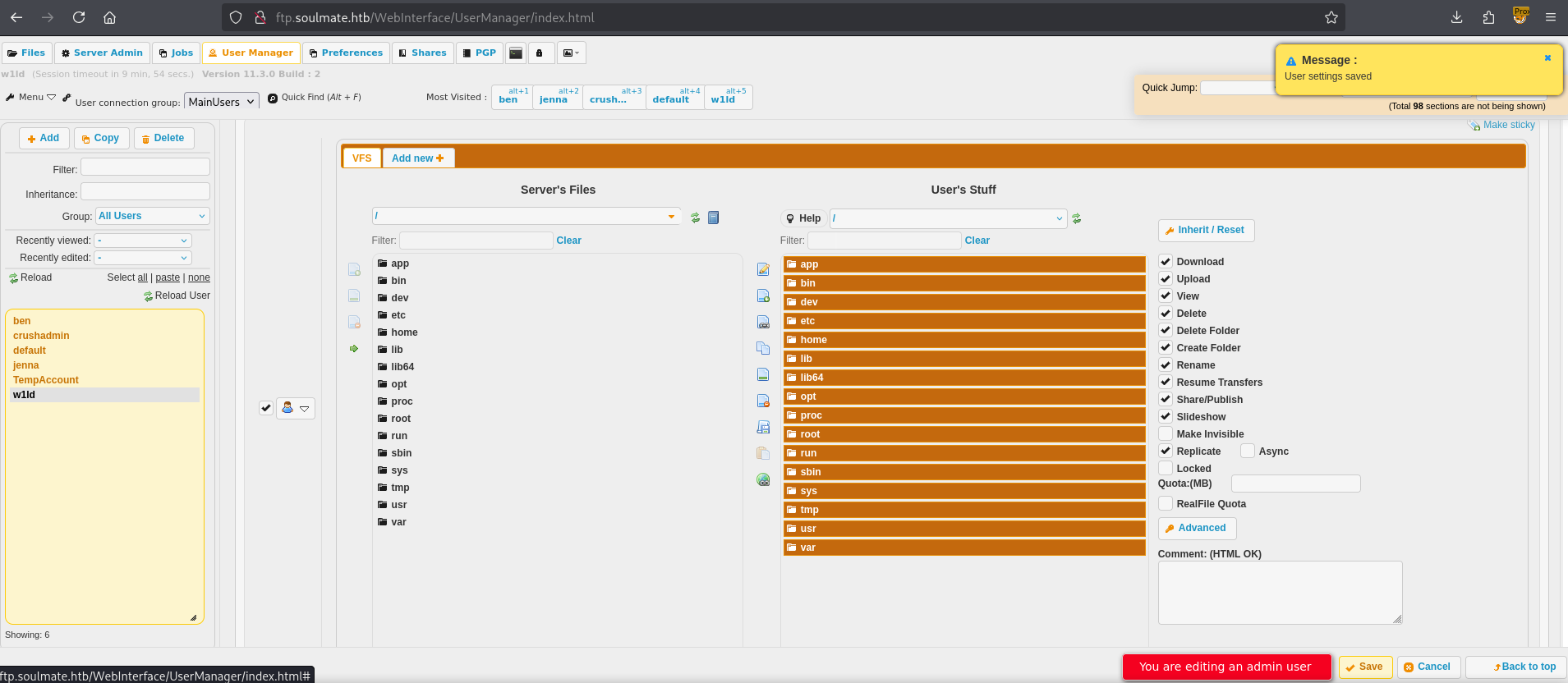
Task: Reload the browser page
Action: [79, 17]
